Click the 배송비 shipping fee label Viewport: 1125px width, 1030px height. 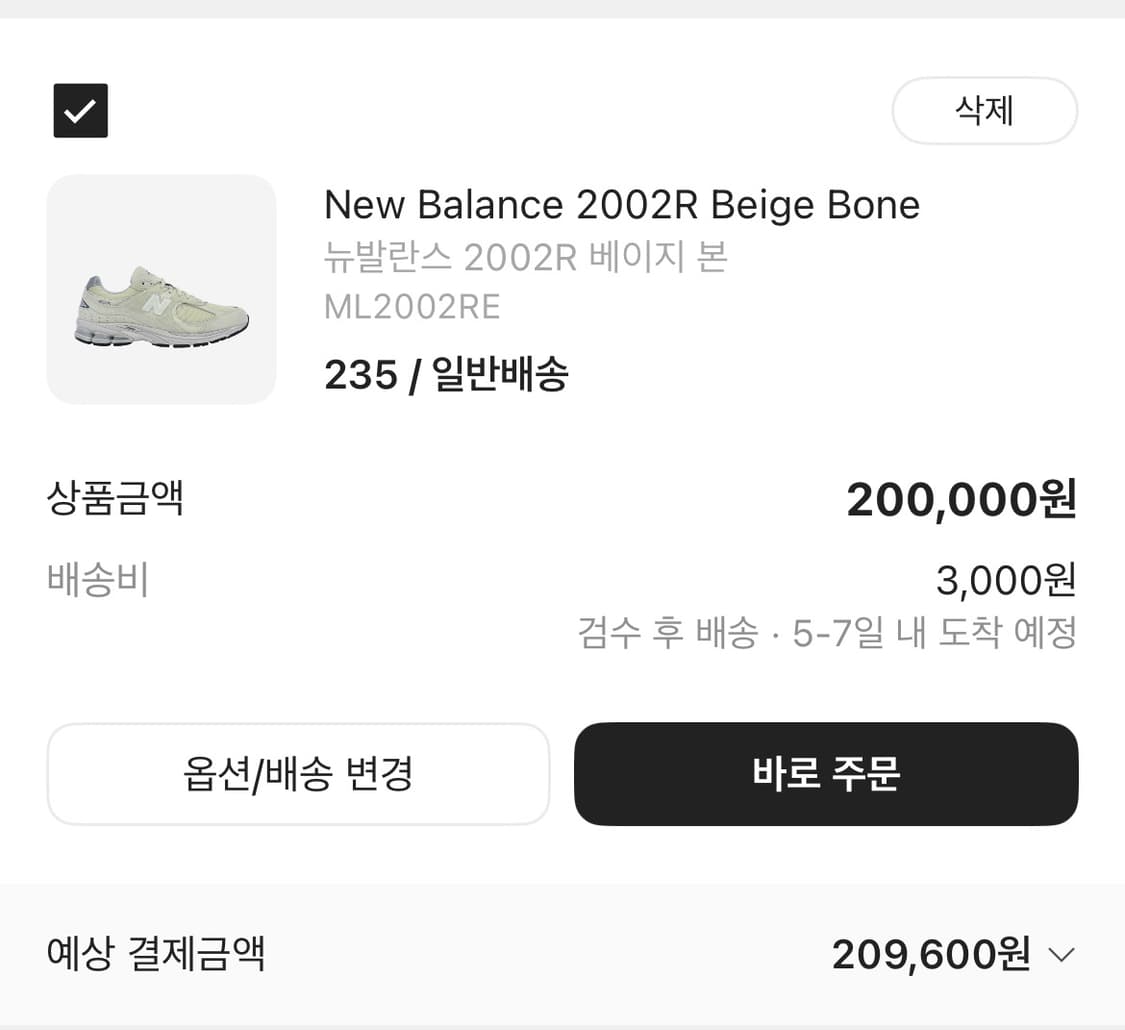[96, 580]
